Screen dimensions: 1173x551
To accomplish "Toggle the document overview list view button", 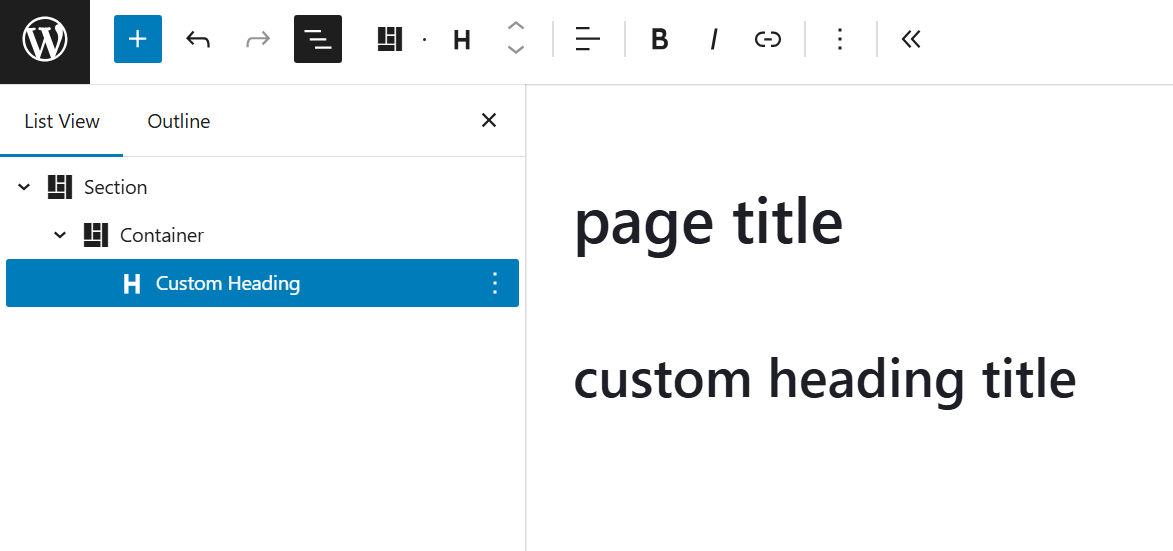I will click(318, 39).
